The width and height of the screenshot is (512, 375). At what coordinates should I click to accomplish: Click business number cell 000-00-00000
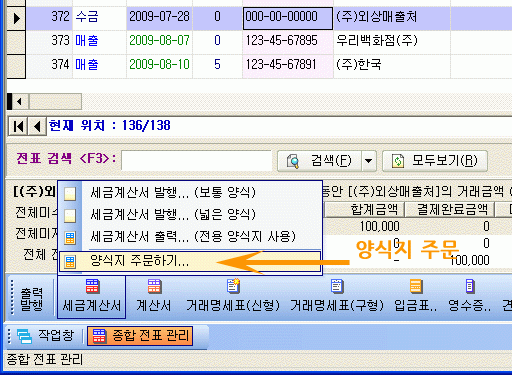click(288, 18)
